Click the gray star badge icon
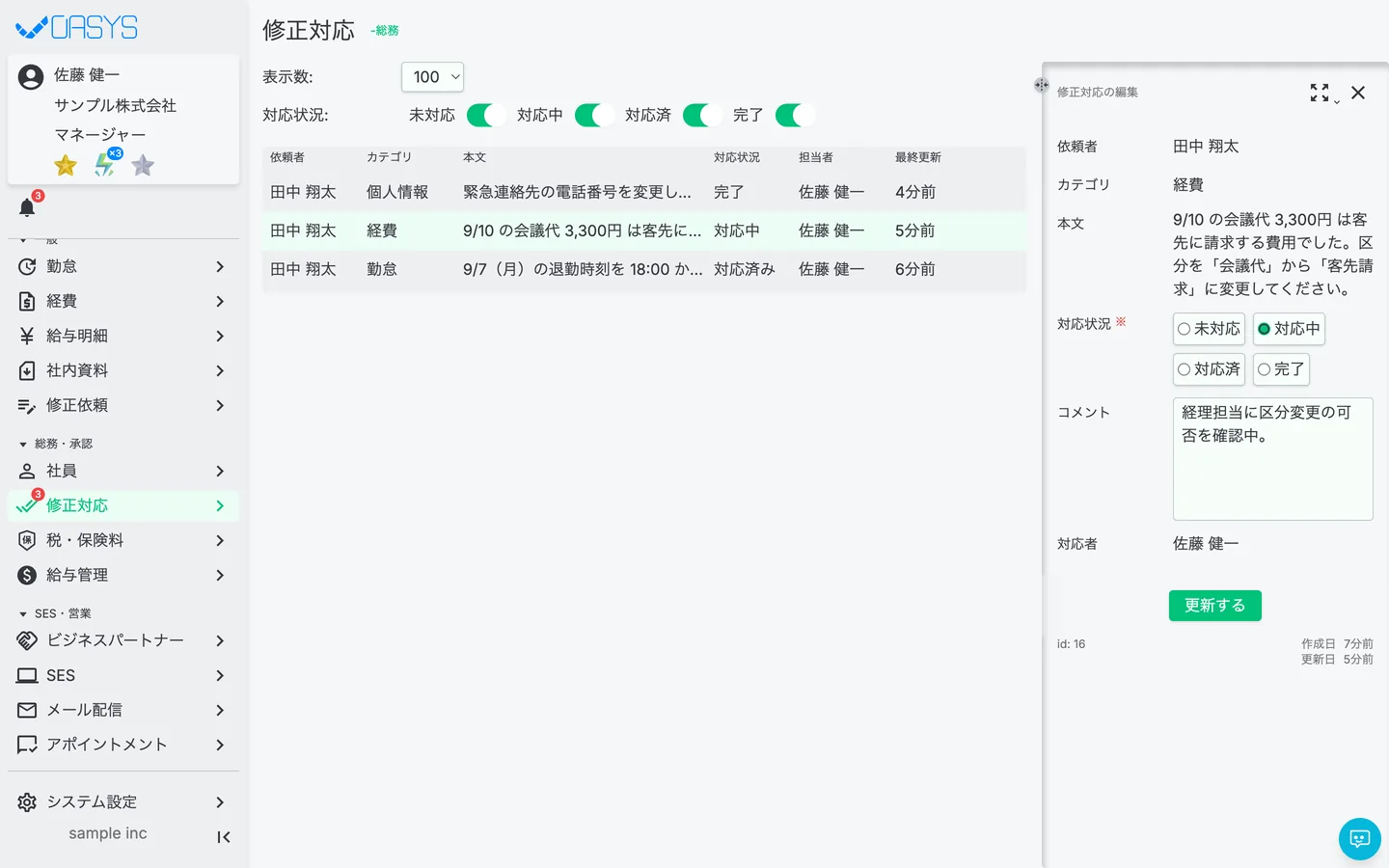This screenshot has height=868, width=1389. point(143,166)
